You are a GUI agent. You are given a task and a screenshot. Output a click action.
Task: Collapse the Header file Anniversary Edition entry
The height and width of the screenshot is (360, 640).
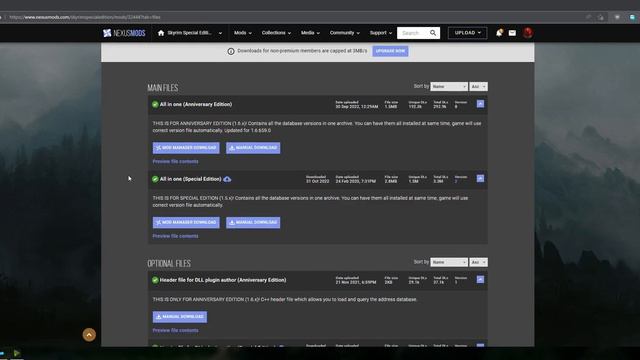coord(480,280)
